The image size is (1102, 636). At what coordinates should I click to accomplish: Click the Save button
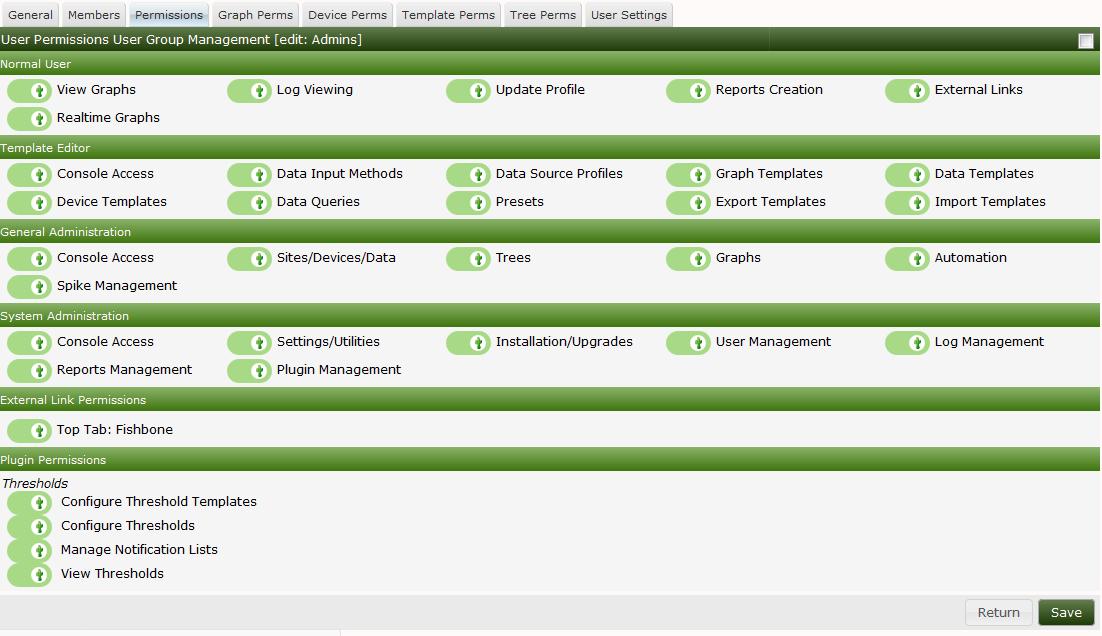pyautogui.click(x=1065, y=612)
